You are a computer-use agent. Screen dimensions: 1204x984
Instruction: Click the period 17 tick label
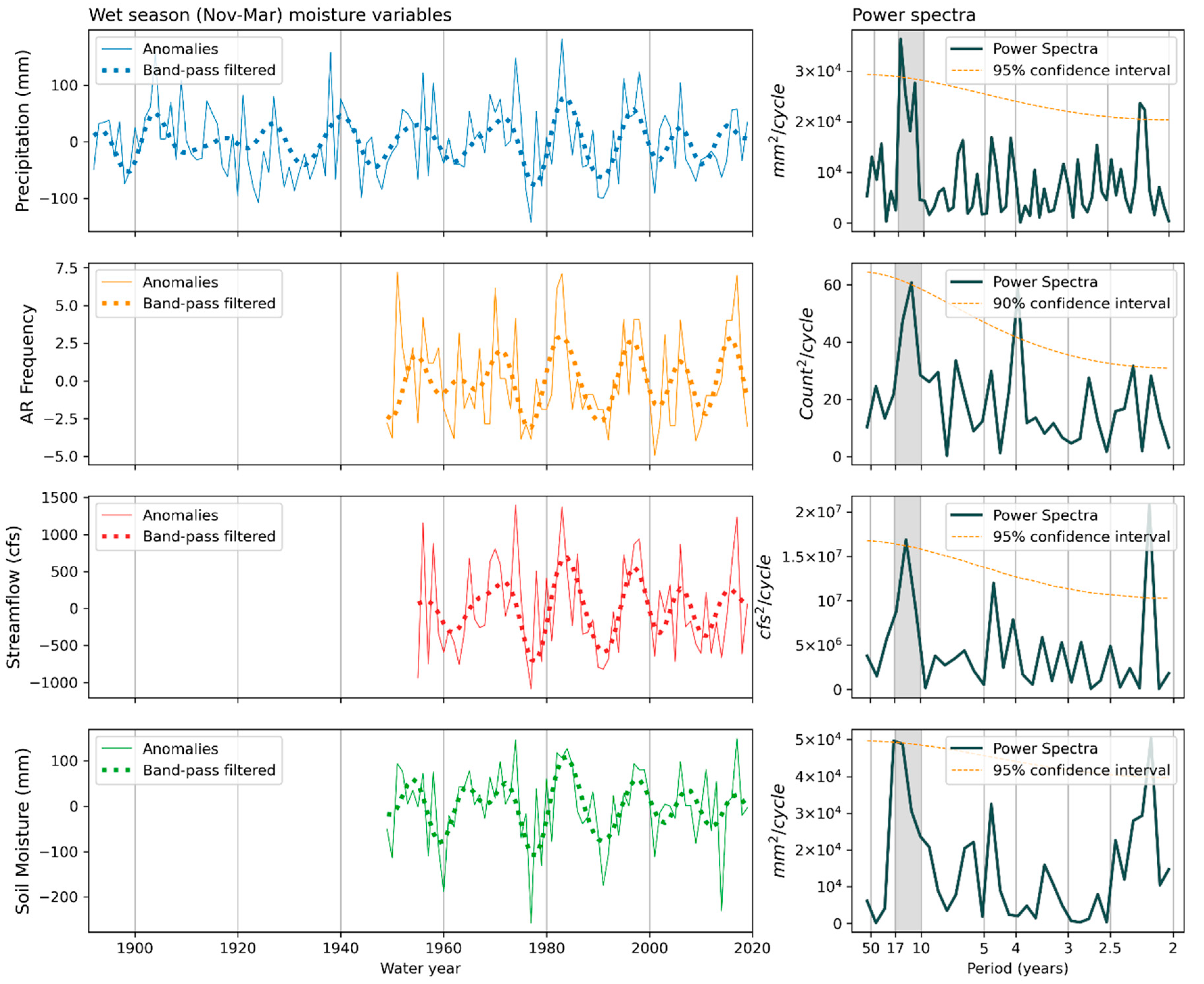[895, 948]
